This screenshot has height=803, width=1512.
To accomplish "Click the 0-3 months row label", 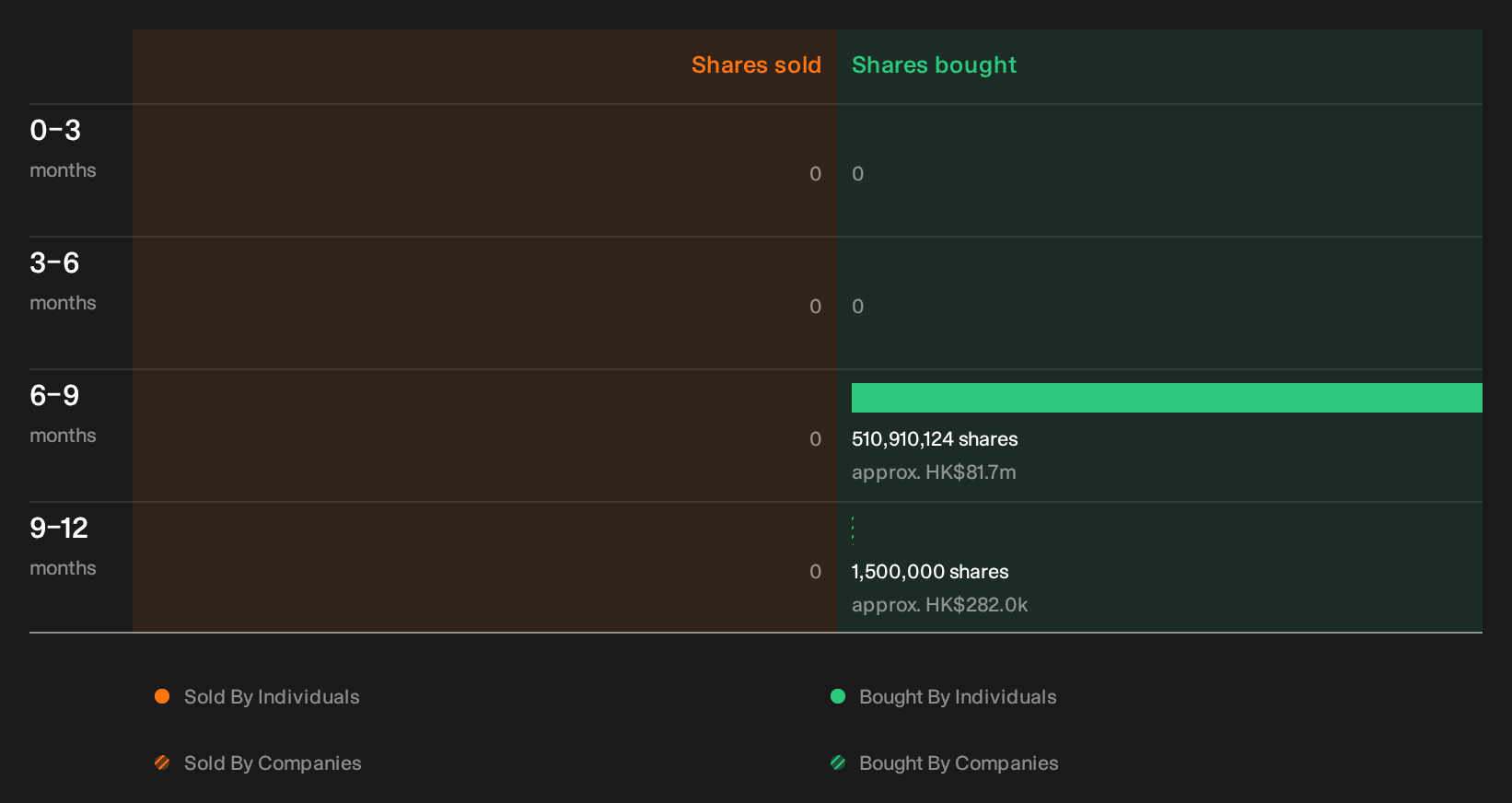I will tap(63, 148).
